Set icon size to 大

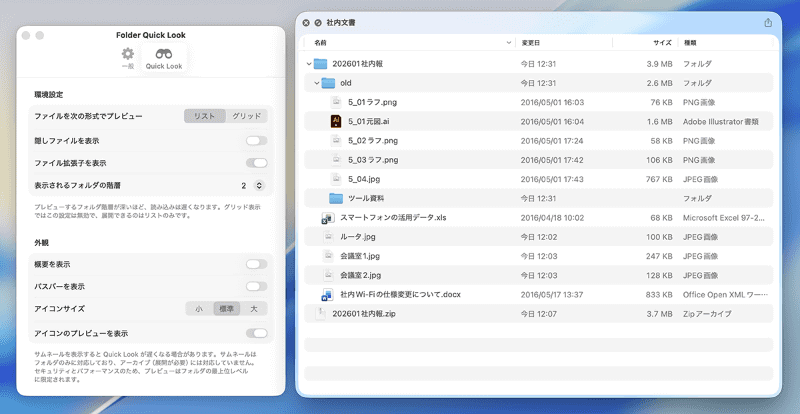254,309
